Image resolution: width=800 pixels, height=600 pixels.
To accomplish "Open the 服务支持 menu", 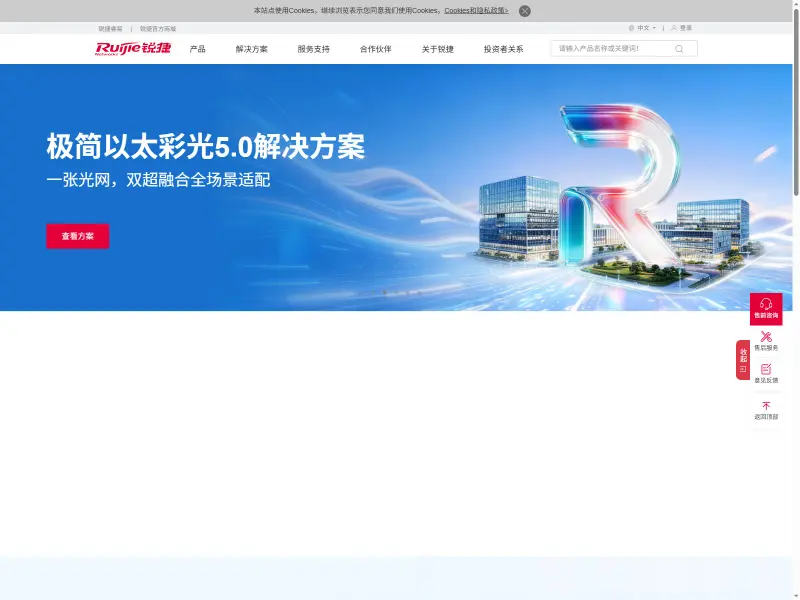I will [313, 49].
